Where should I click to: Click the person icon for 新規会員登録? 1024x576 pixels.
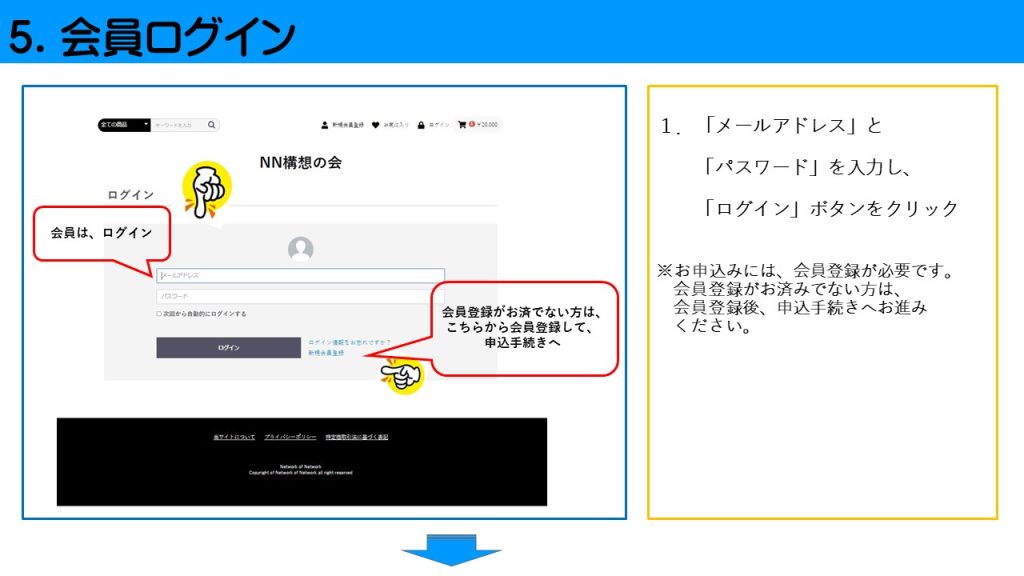coord(325,125)
